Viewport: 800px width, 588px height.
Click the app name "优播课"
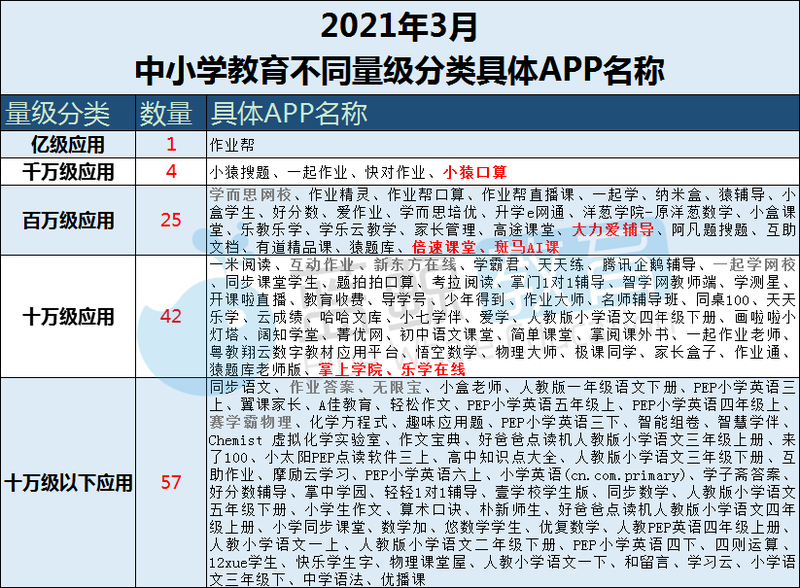click(x=403, y=579)
